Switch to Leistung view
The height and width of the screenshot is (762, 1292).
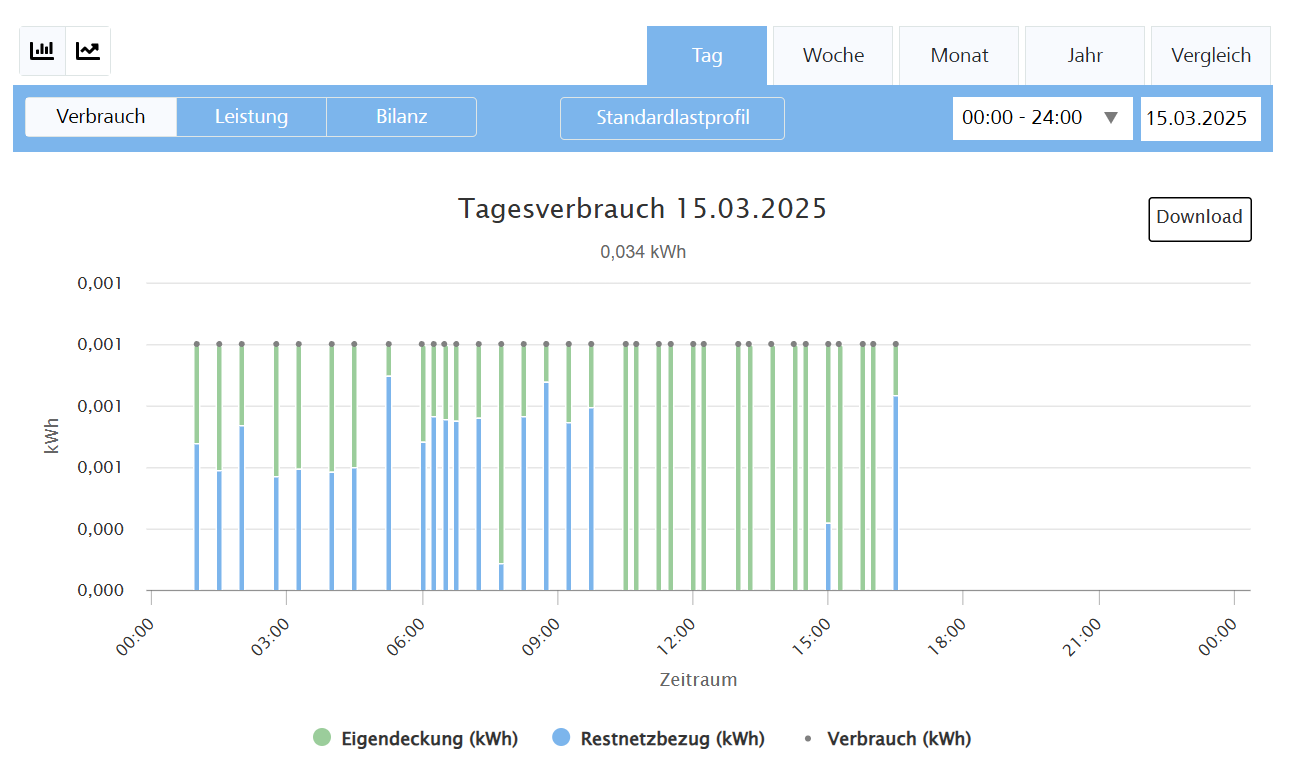[251, 117]
